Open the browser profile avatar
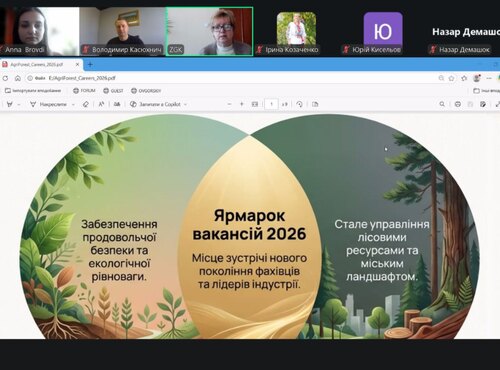The height and width of the screenshot is (370, 500). pos(477,78)
